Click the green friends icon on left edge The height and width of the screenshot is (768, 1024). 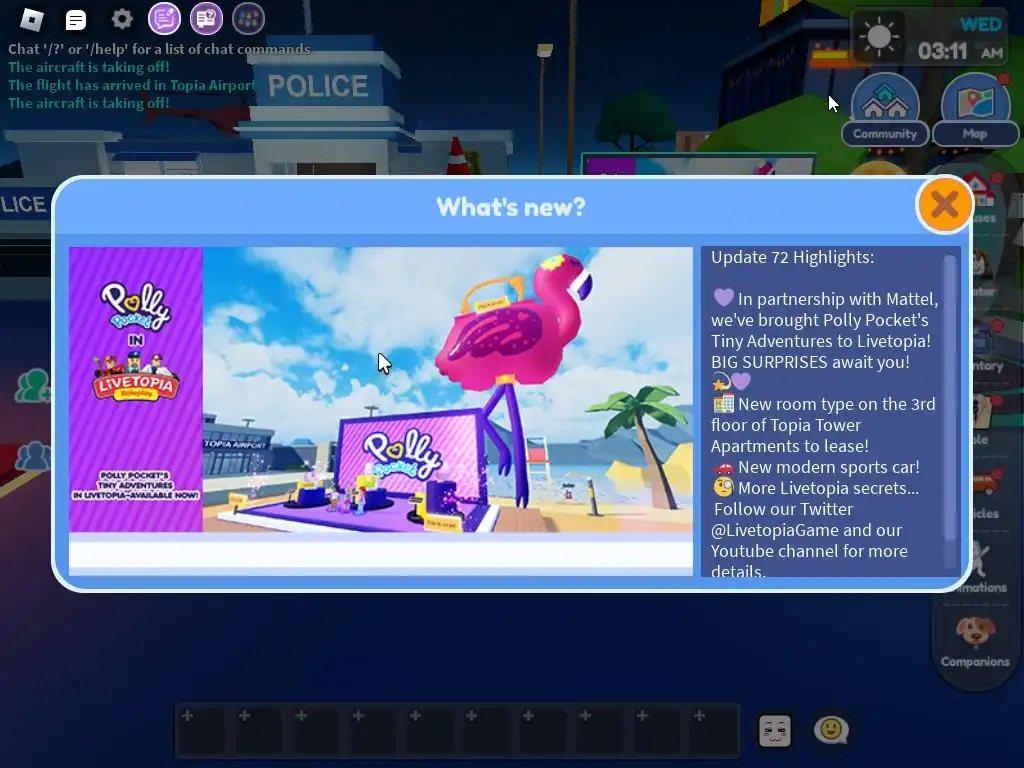pyautogui.click(x=33, y=385)
